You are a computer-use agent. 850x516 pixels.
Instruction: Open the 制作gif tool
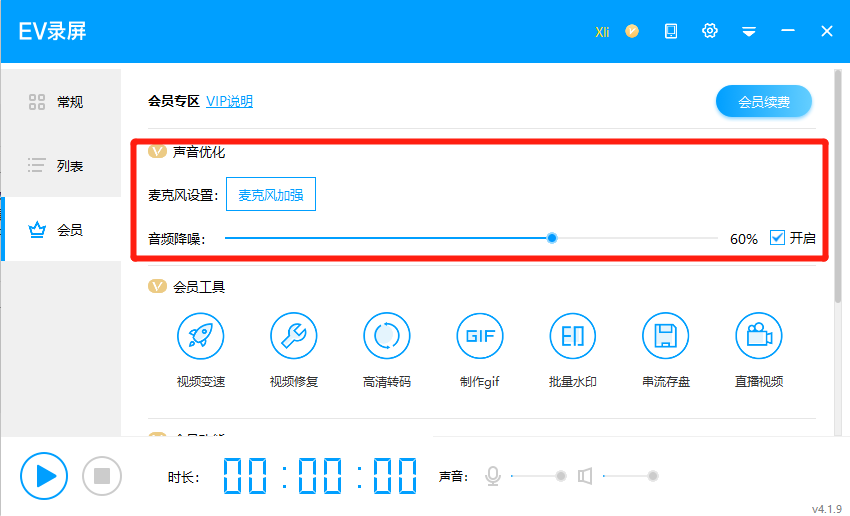click(480, 337)
